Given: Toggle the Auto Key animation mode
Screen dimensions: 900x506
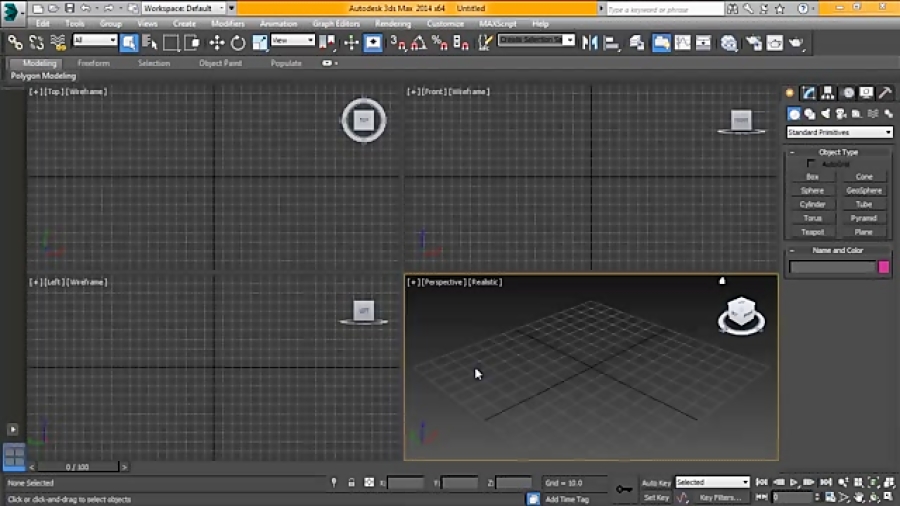Looking at the screenshot, I should point(656,482).
